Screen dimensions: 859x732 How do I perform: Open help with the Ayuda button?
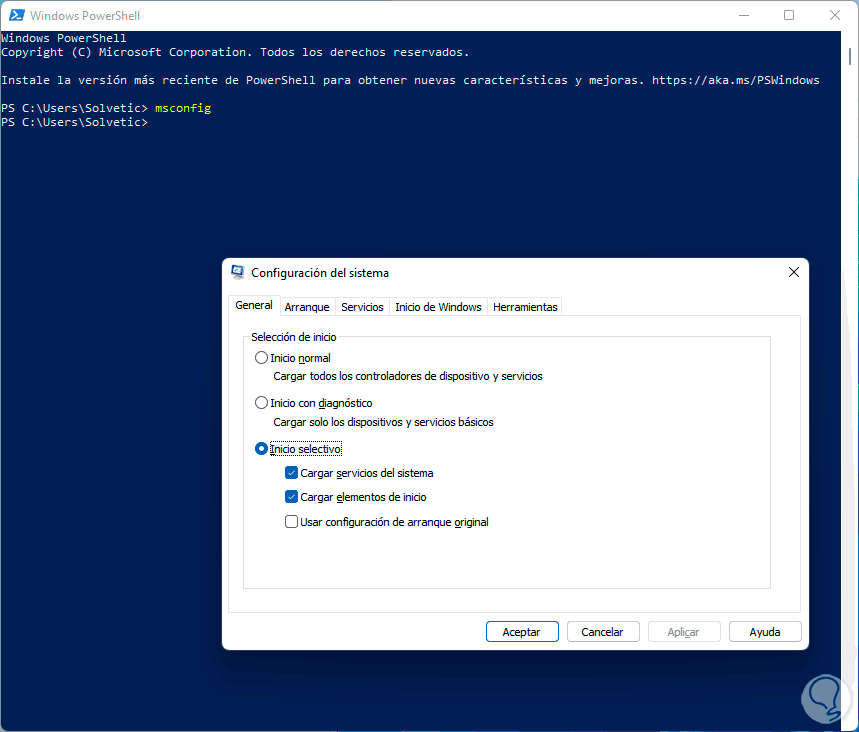coord(765,632)
